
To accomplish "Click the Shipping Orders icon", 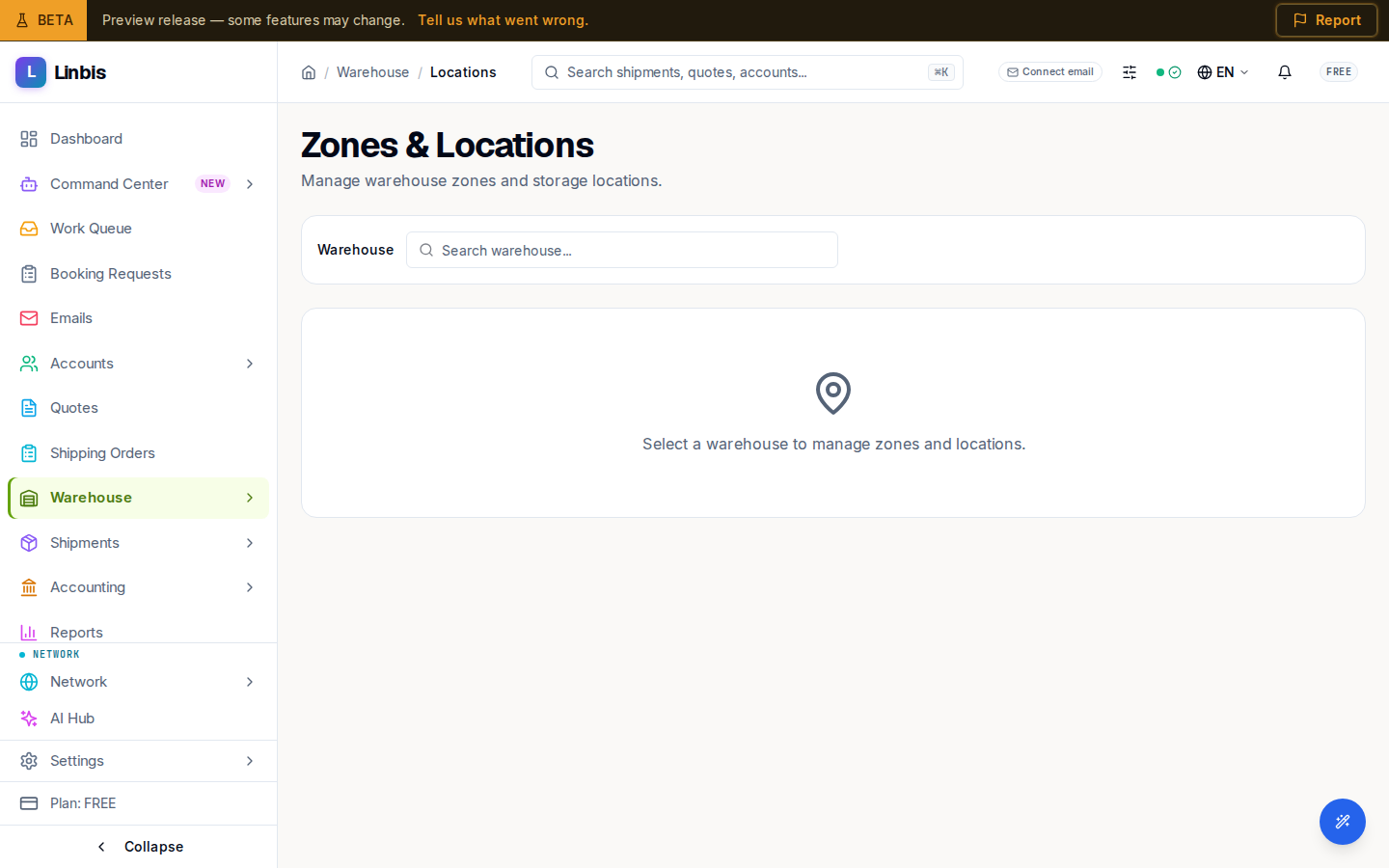I will (29, 453).
